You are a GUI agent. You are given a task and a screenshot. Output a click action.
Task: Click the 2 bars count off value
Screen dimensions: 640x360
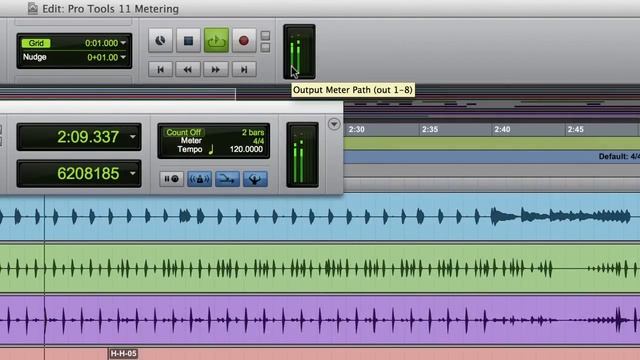pos(253,132)
